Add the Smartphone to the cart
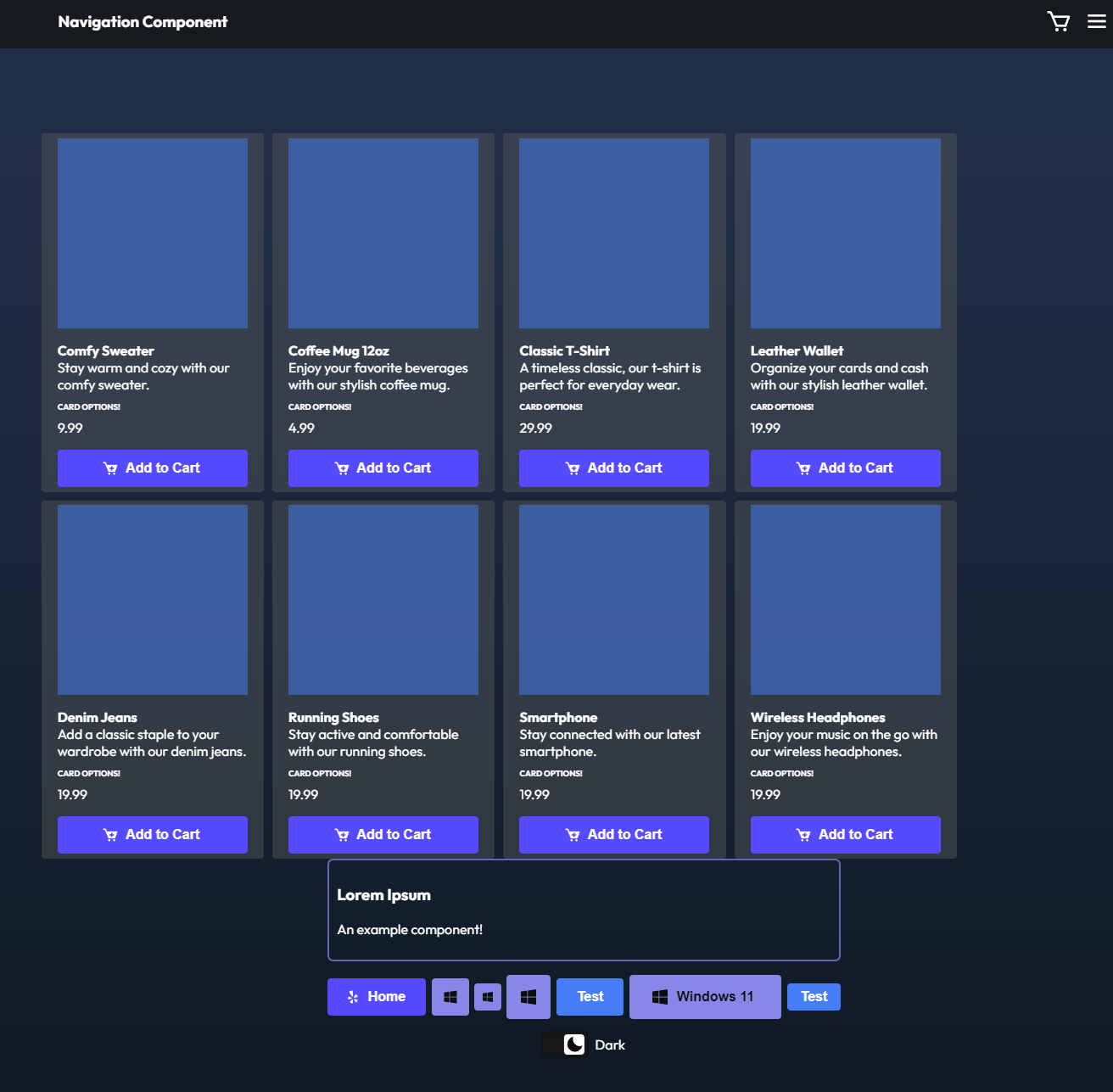This screenshot has width=1113, height=1092. [613, 834]
